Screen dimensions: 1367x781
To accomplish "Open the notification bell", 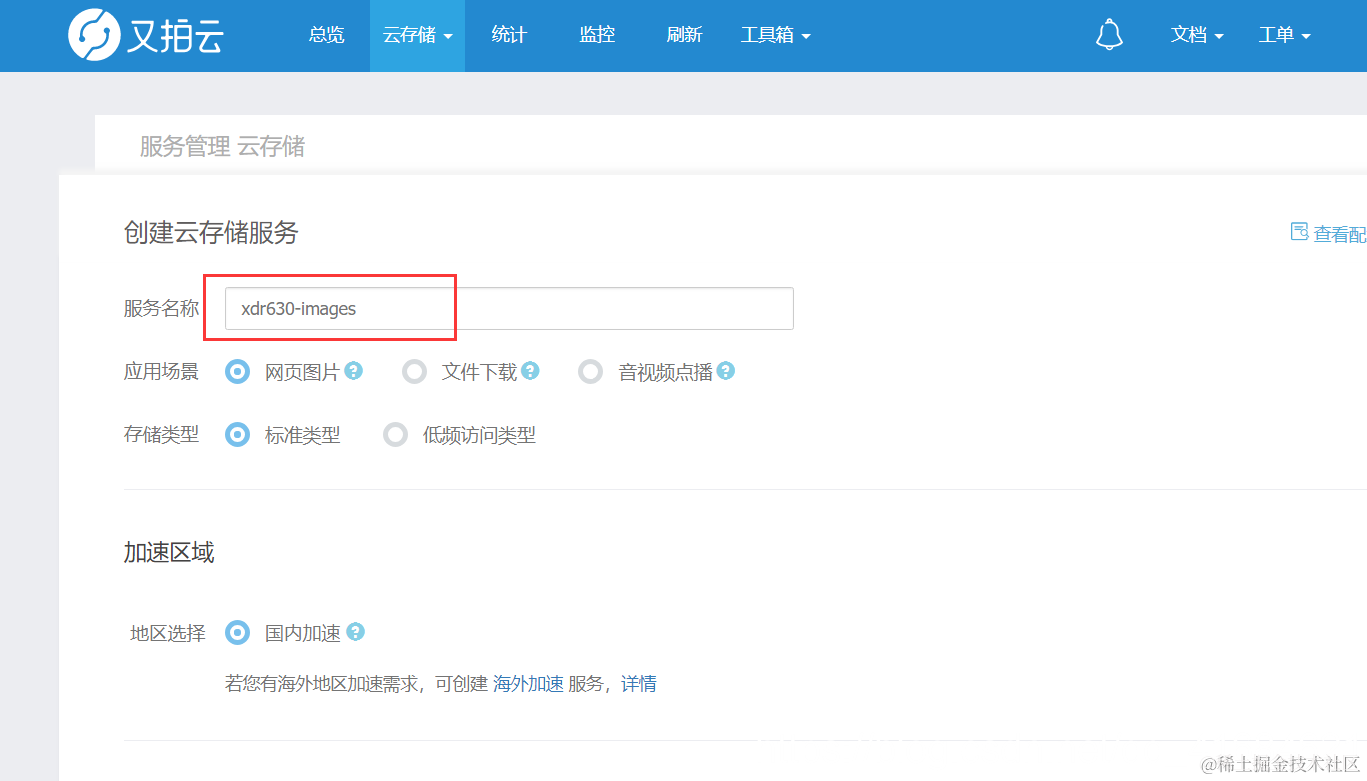I will point(1109,35).
